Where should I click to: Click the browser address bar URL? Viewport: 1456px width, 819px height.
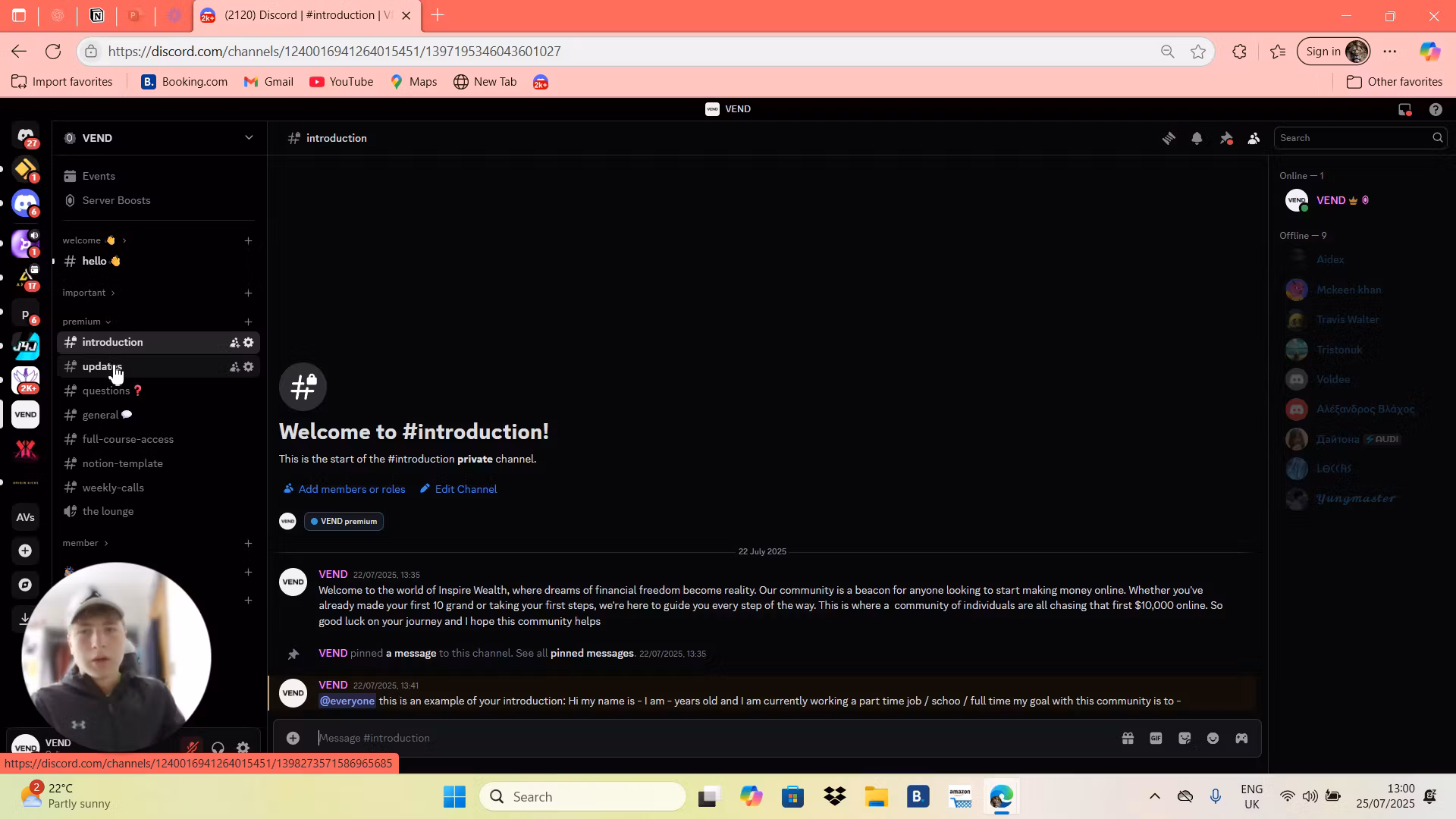tap(334, 52)
